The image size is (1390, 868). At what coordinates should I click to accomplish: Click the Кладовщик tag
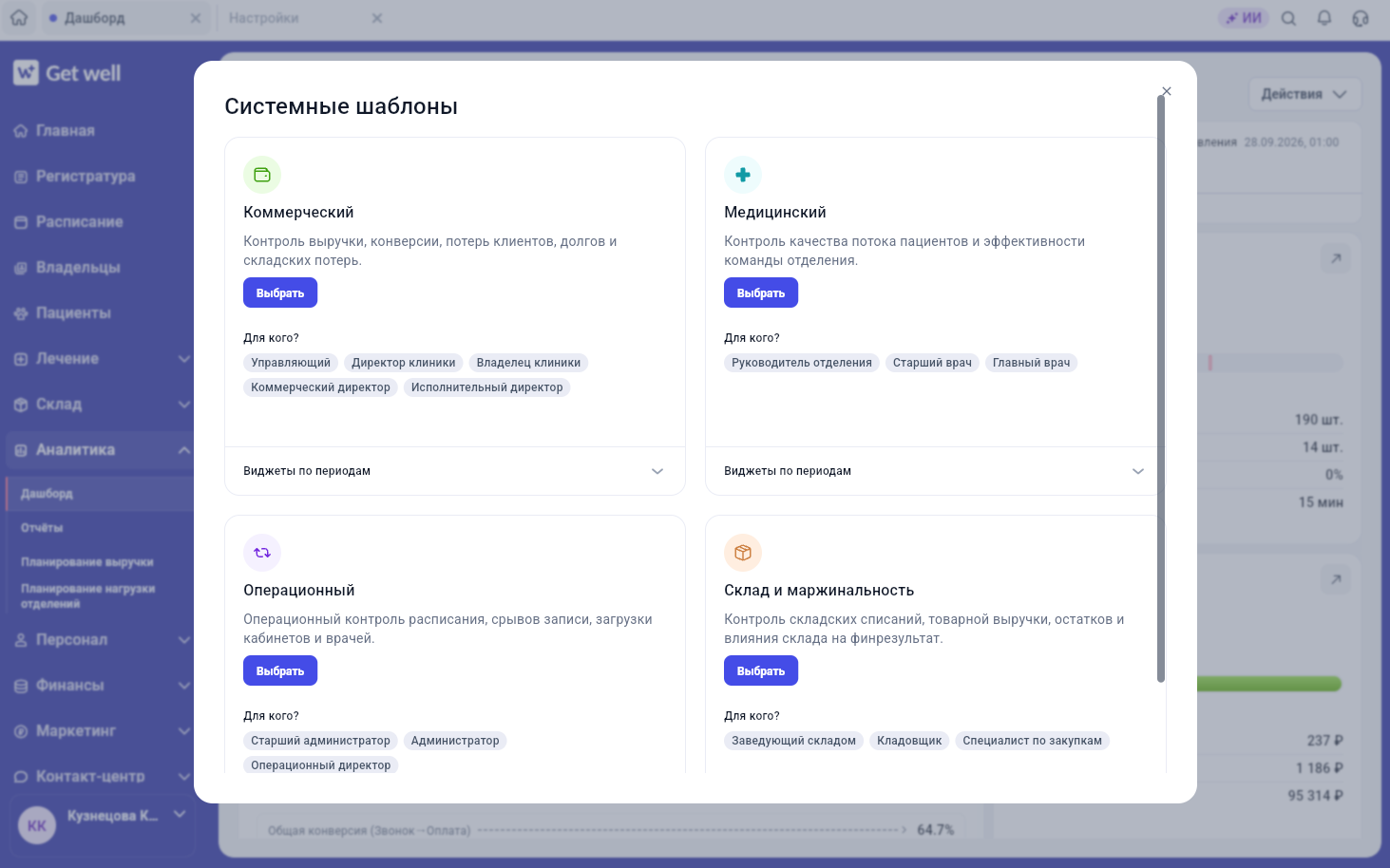coord(909,741)
